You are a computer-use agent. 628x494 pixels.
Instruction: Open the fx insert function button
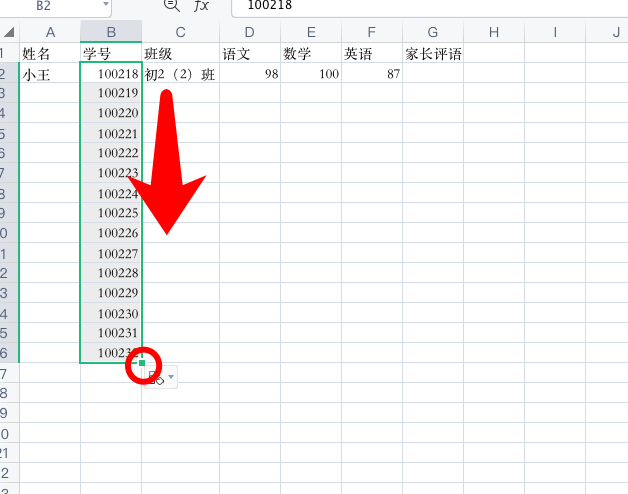tap(201, 5)
